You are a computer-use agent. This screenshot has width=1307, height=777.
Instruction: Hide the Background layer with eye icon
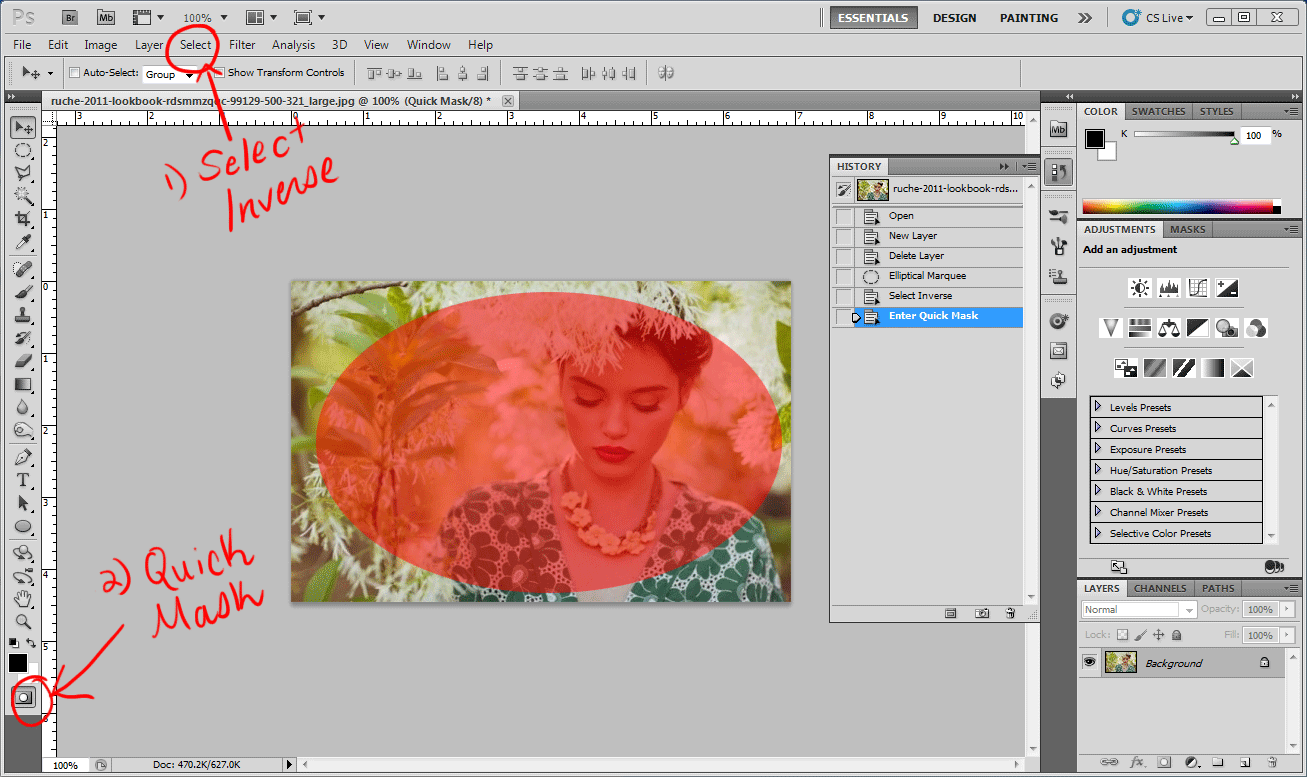pos(1089,662)
